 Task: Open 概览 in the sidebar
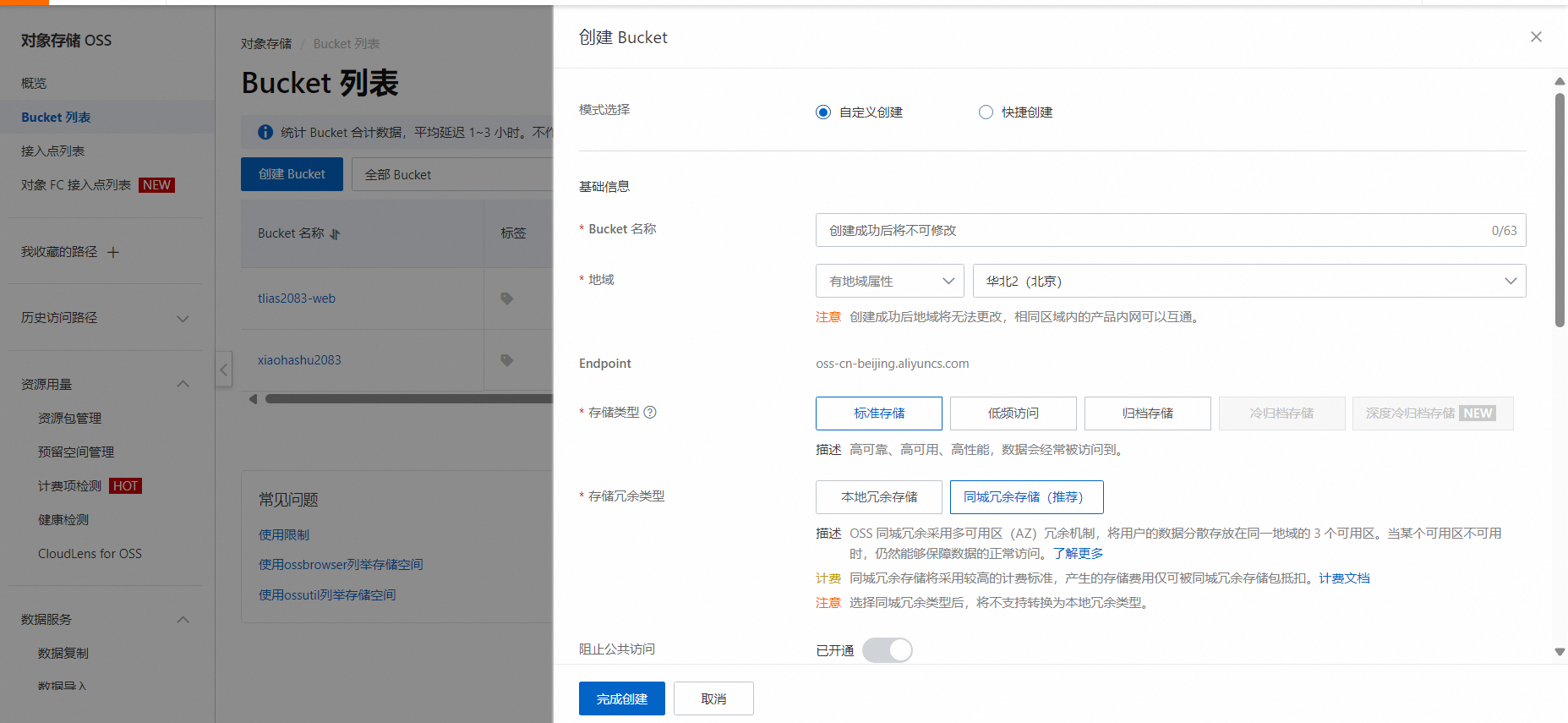click(34, 84)
